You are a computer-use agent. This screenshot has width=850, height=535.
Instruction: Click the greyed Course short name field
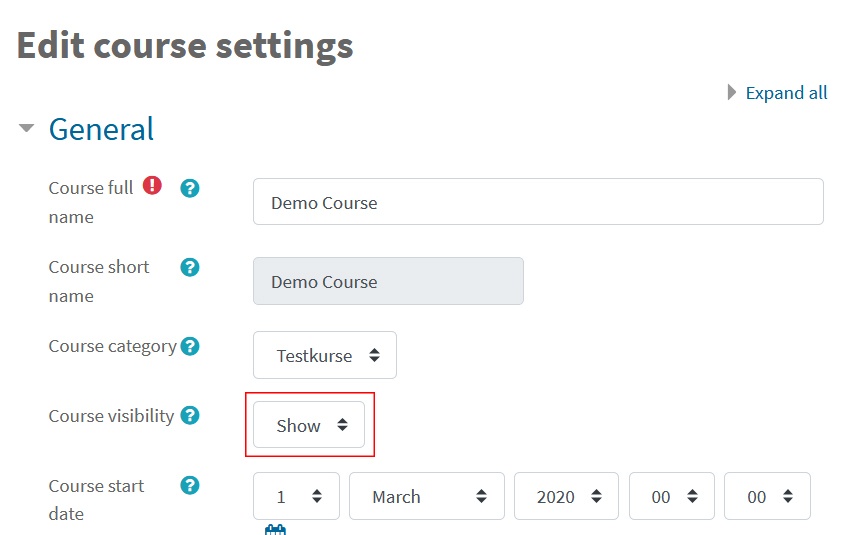388,281
